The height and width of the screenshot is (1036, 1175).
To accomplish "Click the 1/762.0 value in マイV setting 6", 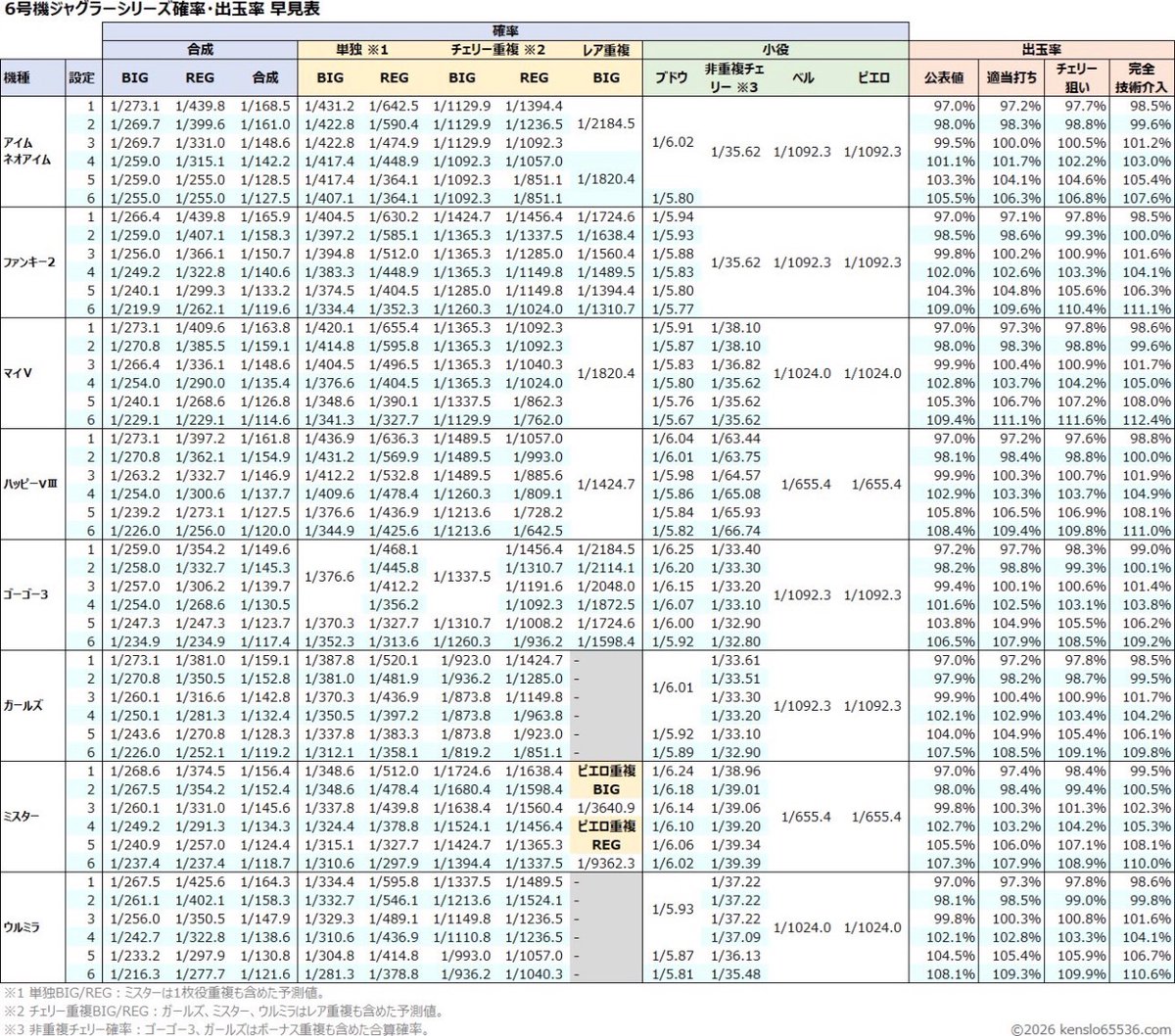I will point(538,419).
